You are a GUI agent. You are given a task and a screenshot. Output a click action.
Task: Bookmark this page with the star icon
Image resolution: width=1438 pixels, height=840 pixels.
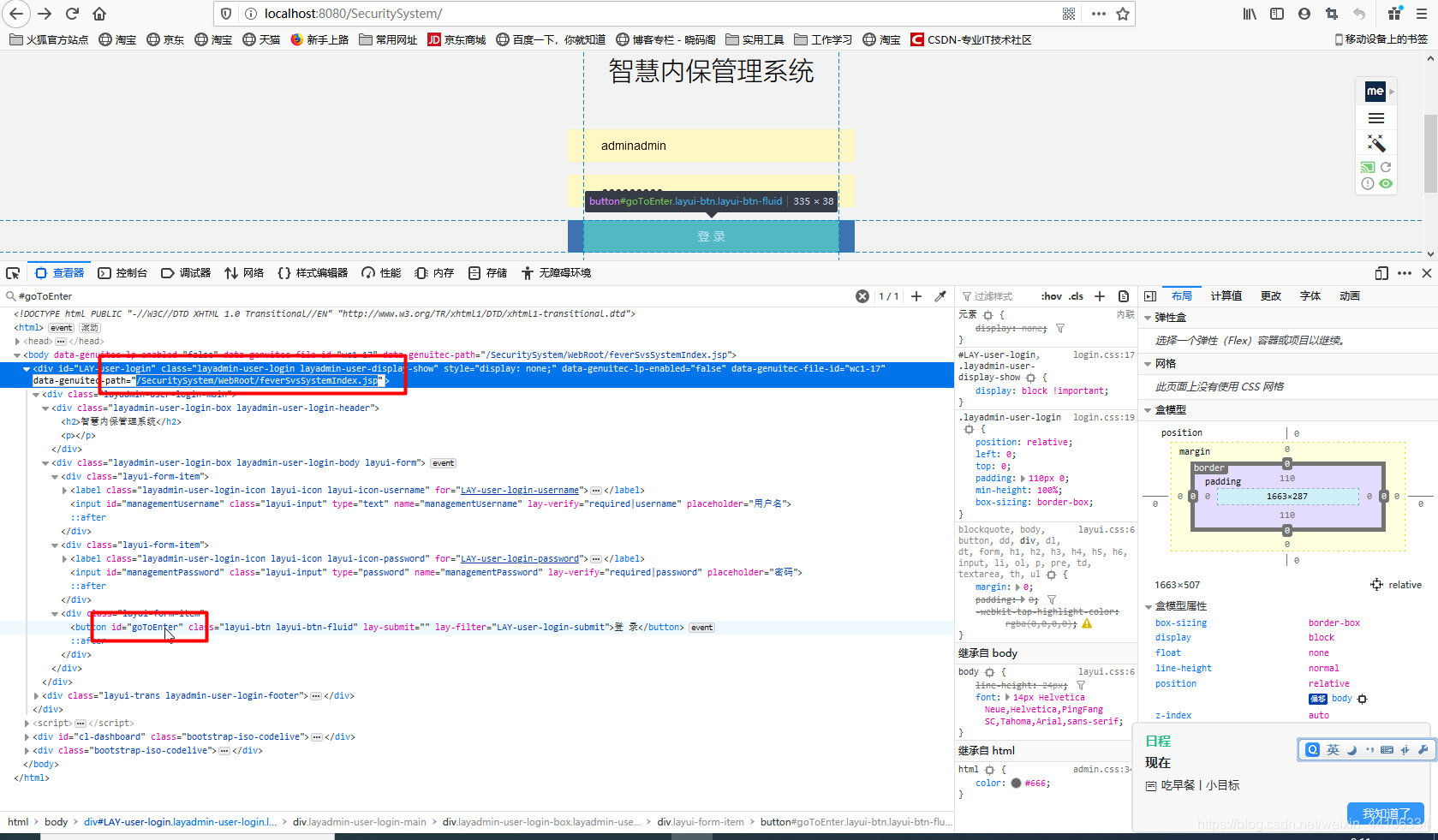[1123, 14]
